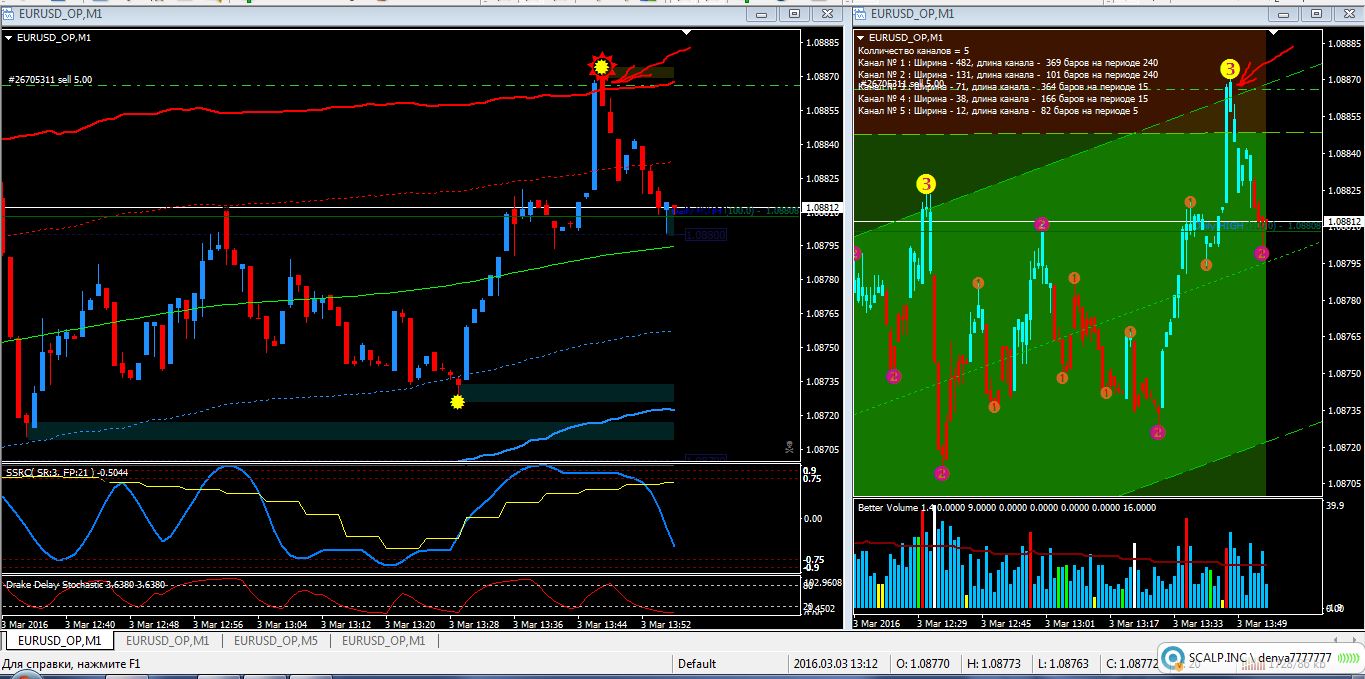Open the EURUSD_OP,M1 tab just after the M5 tab
Image resolution: width=1365 pixels, height=679 pixels.
384,640
